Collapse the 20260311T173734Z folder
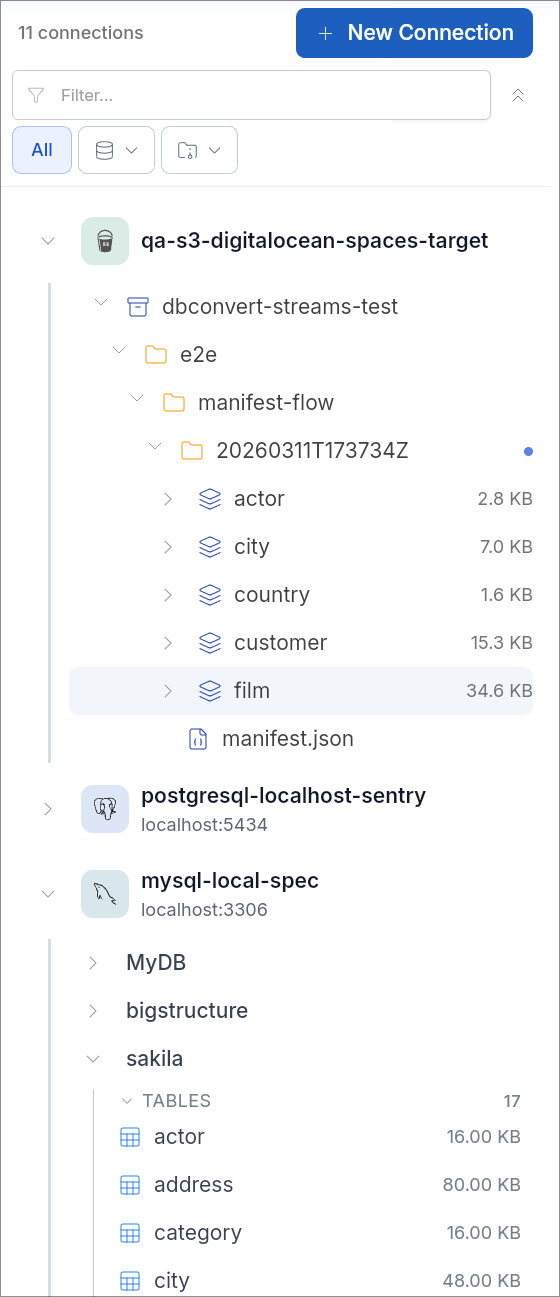This screenshot has width=560, height=1297. [155, 446]
